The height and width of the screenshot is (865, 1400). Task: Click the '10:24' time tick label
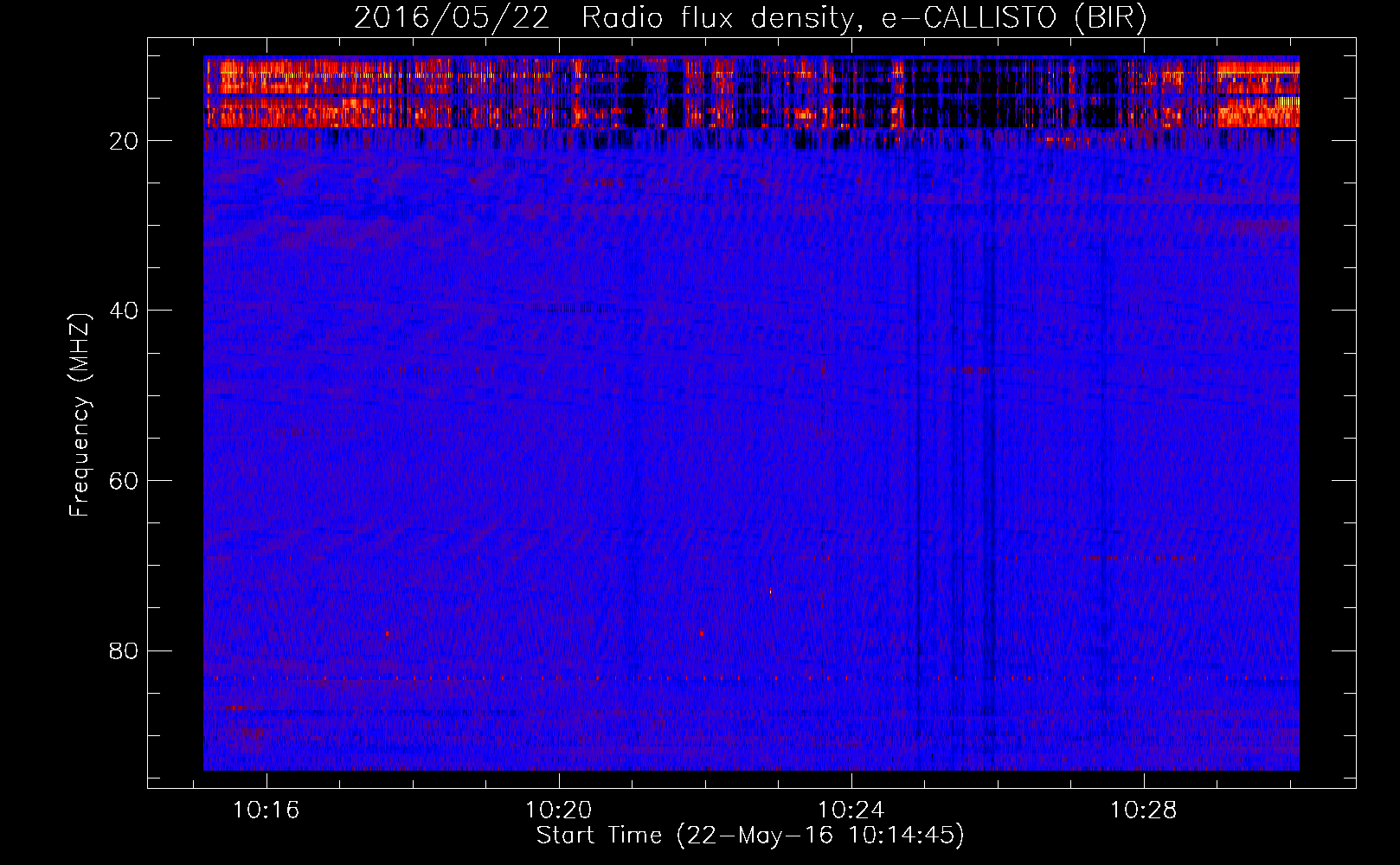coord(851,810)
